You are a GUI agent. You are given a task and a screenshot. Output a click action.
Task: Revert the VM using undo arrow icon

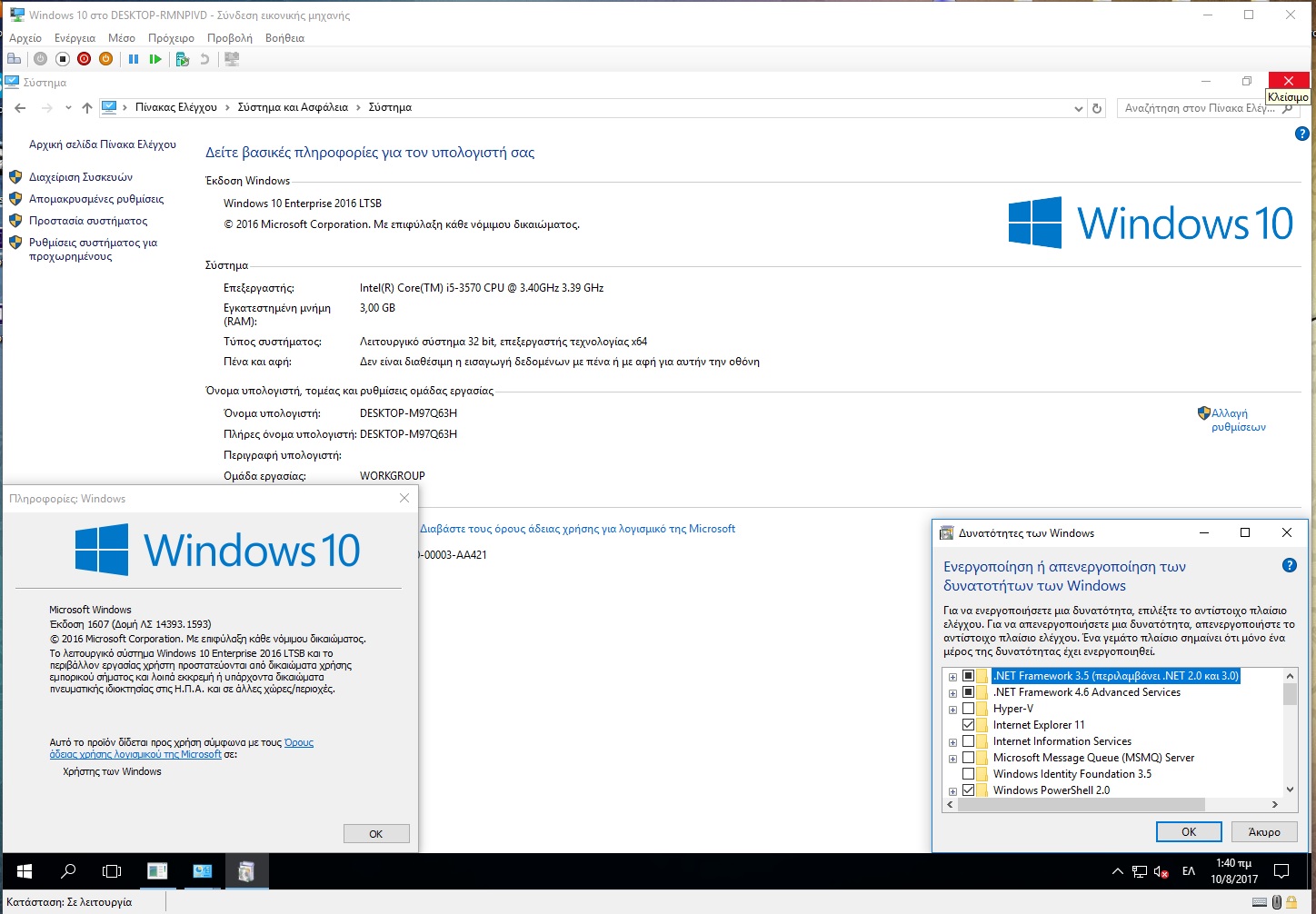(x=204, y=59)
